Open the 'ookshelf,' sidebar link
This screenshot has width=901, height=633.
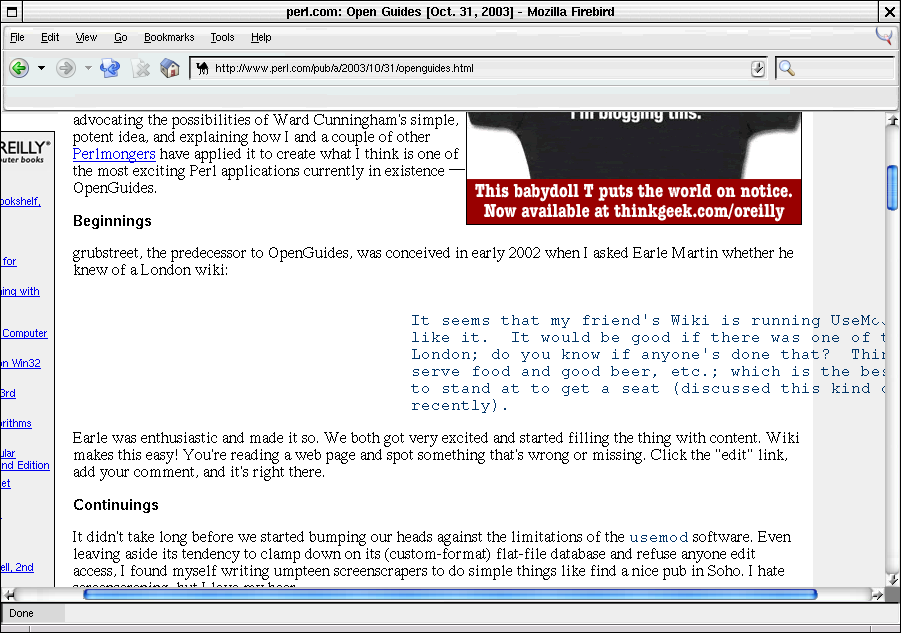tap(21, 201)
